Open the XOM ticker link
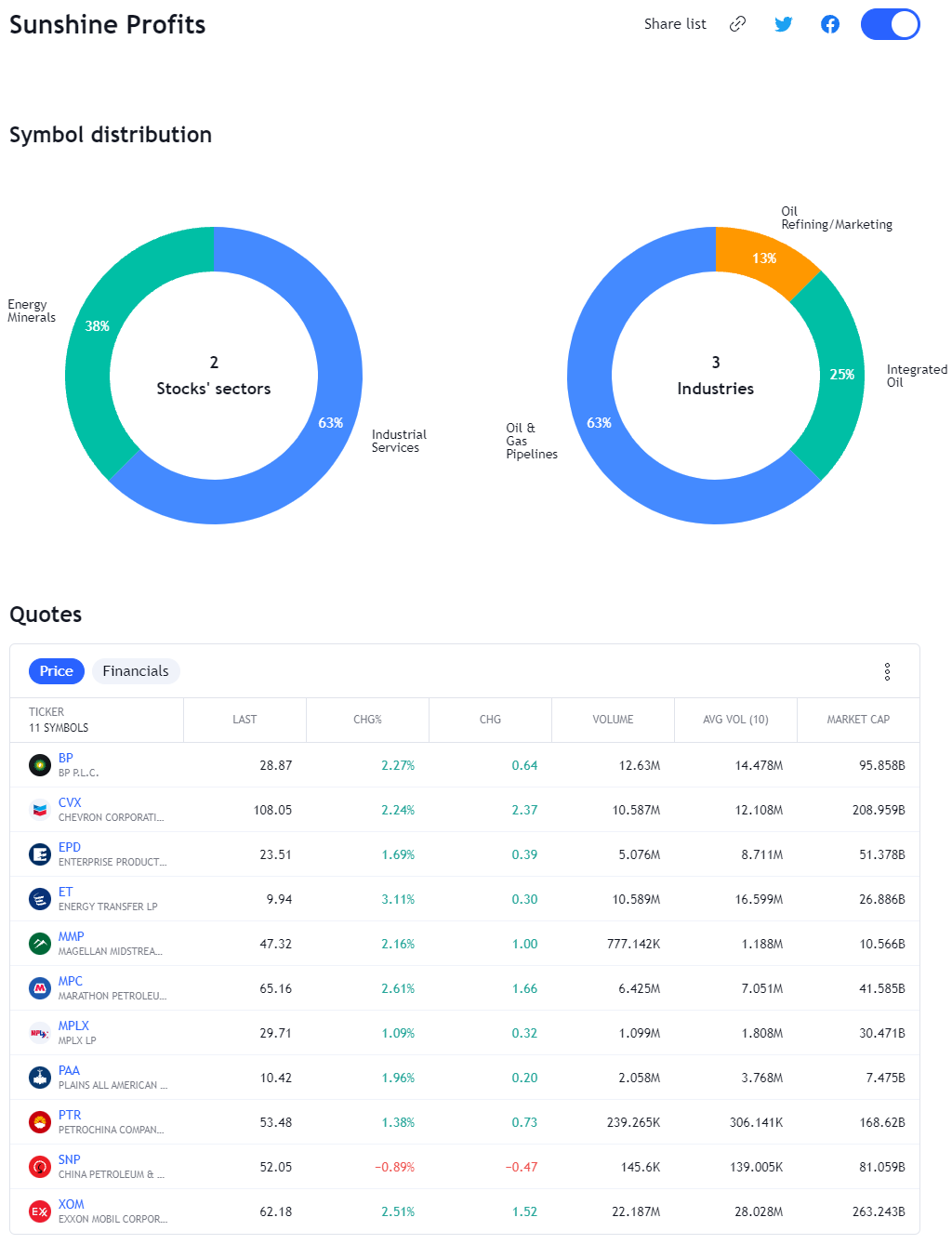The width and height of the screenshot is (952, 1244). pyautogui.click(x=72, y=1204)
